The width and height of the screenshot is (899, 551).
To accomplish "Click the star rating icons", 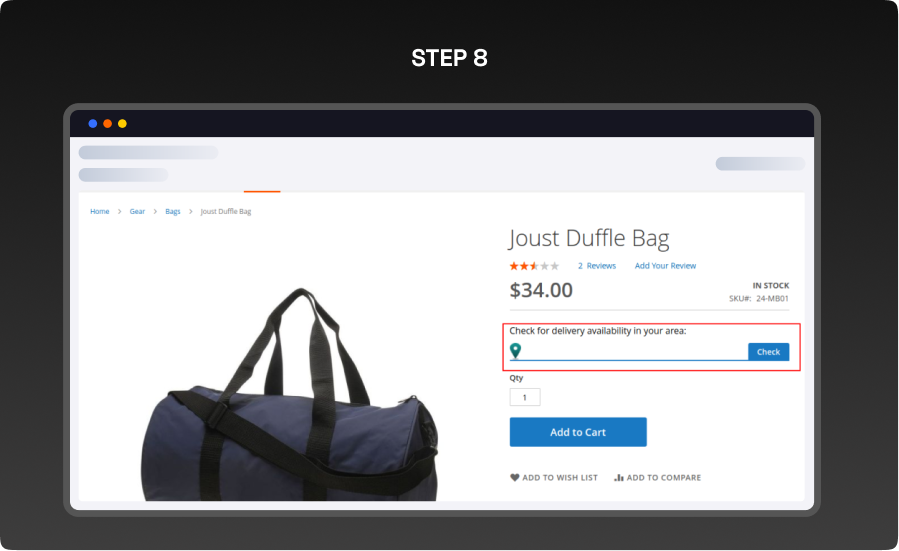I will [x=534, y=266].
